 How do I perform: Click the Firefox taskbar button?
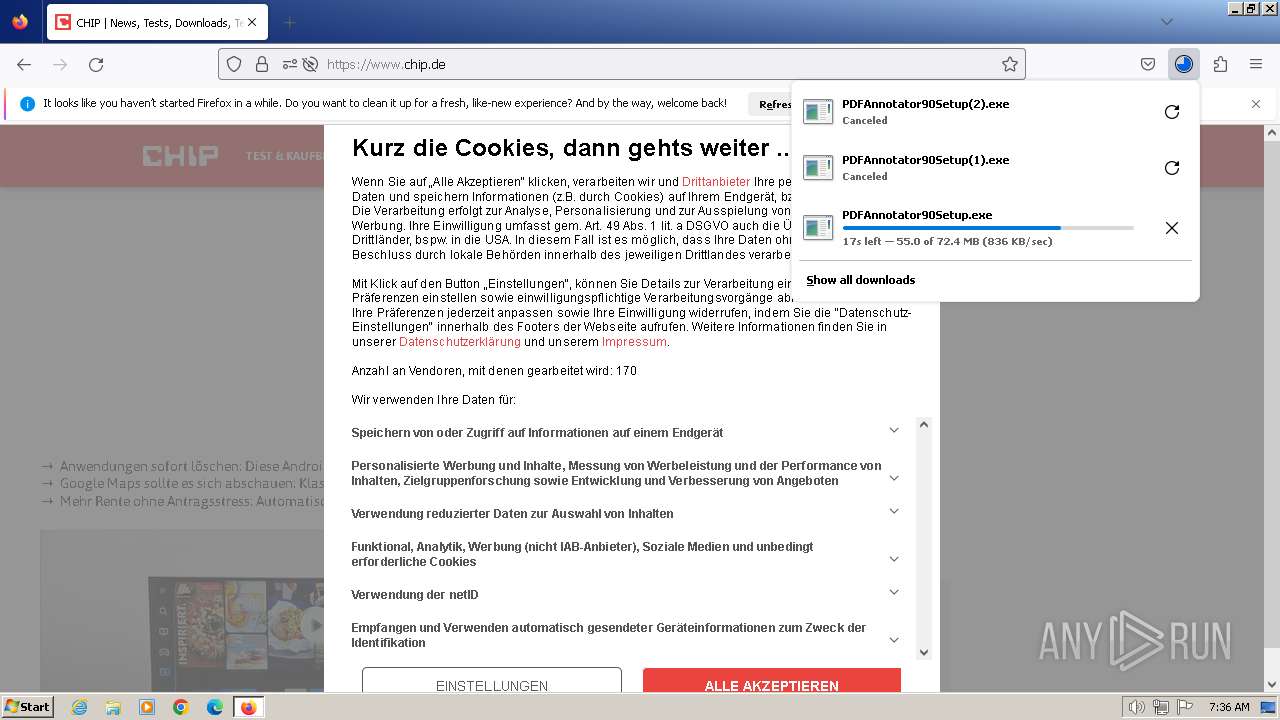pyautogui.click(x=248, y=707)
